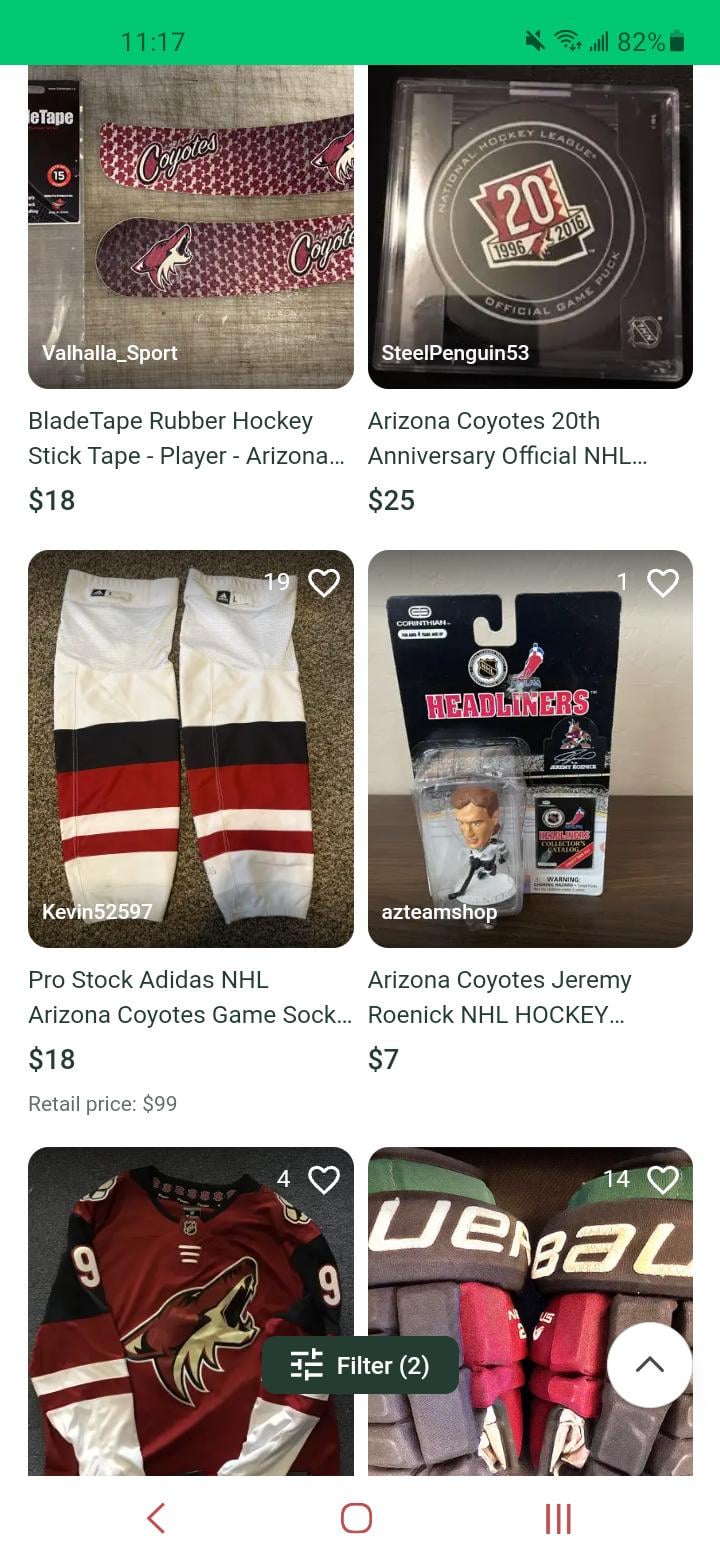Open seller Kevin52597's profile
Viewport: 720px width, 1560px height.
[97, 911]
